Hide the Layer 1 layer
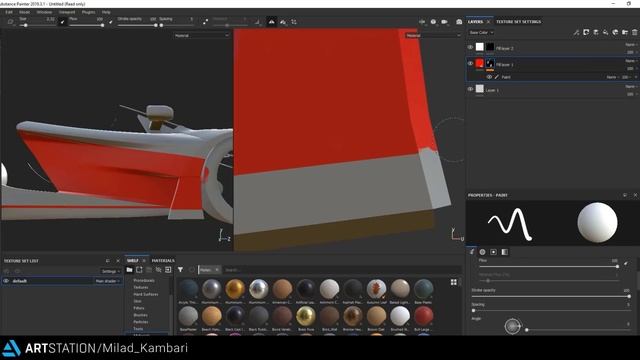Screen dimensions: 640x360 click(470, 89)
